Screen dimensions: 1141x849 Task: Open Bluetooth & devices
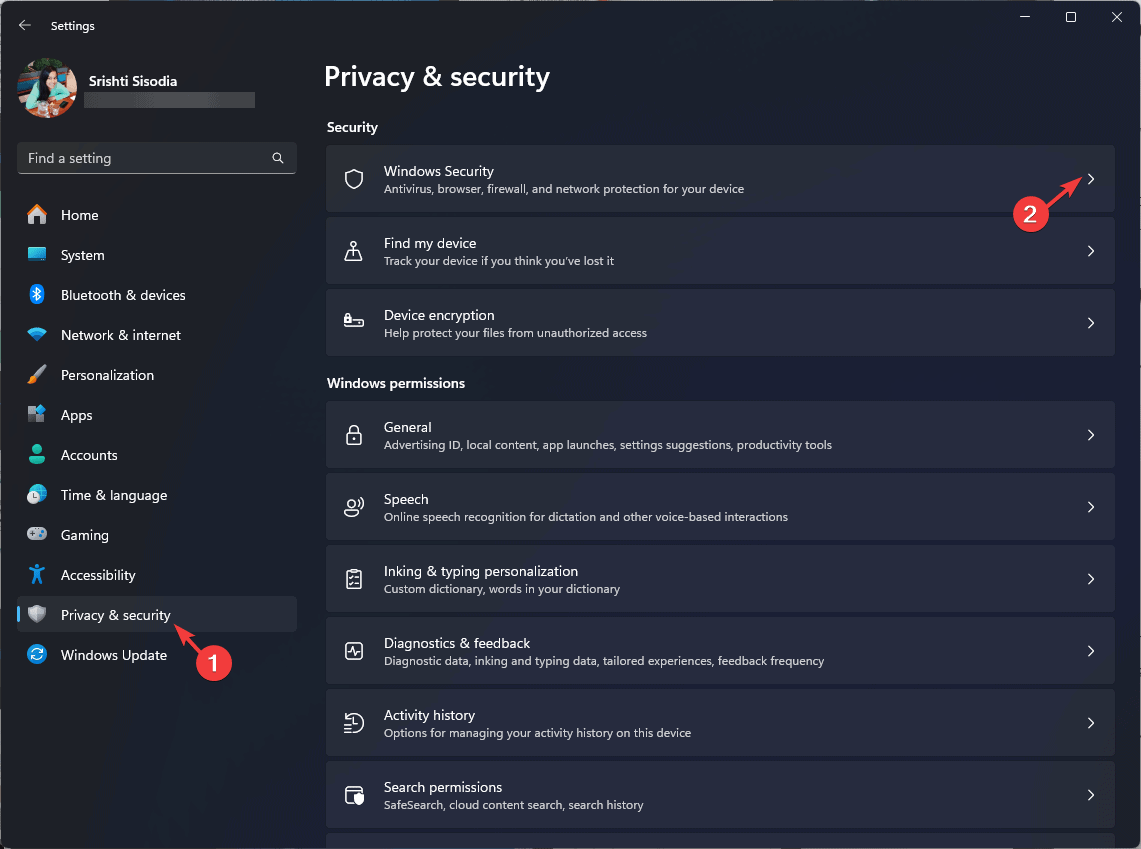pos(156,295)
